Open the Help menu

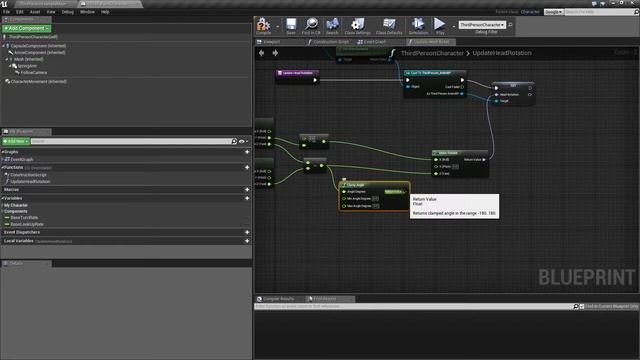pos(105,12)
